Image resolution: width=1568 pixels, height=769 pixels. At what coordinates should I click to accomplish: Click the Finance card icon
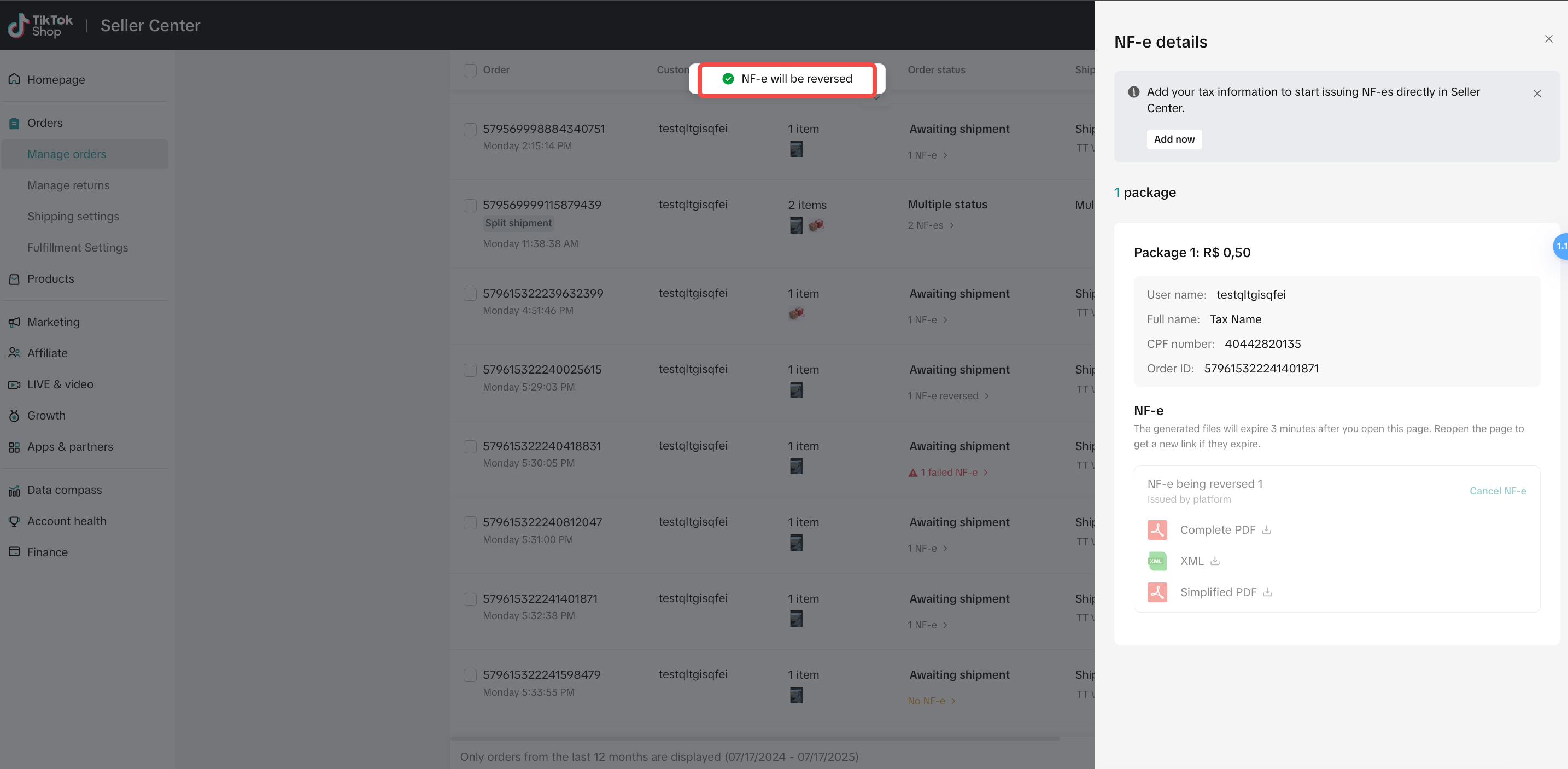[14, 552]
